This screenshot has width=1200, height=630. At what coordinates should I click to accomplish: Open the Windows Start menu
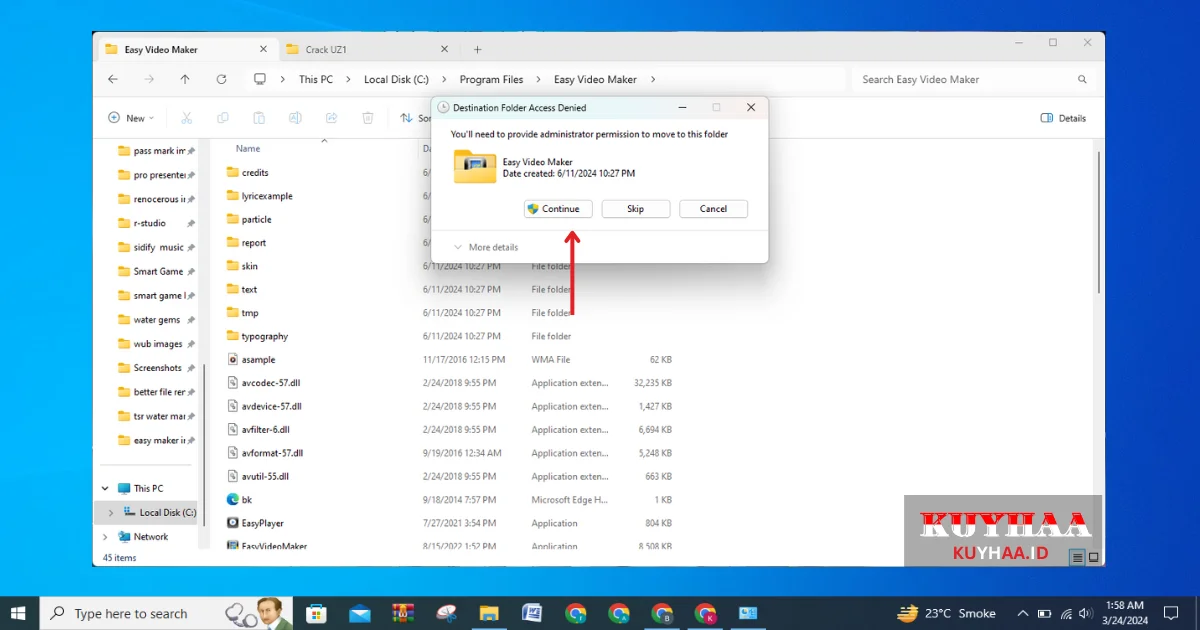[x=19, y=613]
